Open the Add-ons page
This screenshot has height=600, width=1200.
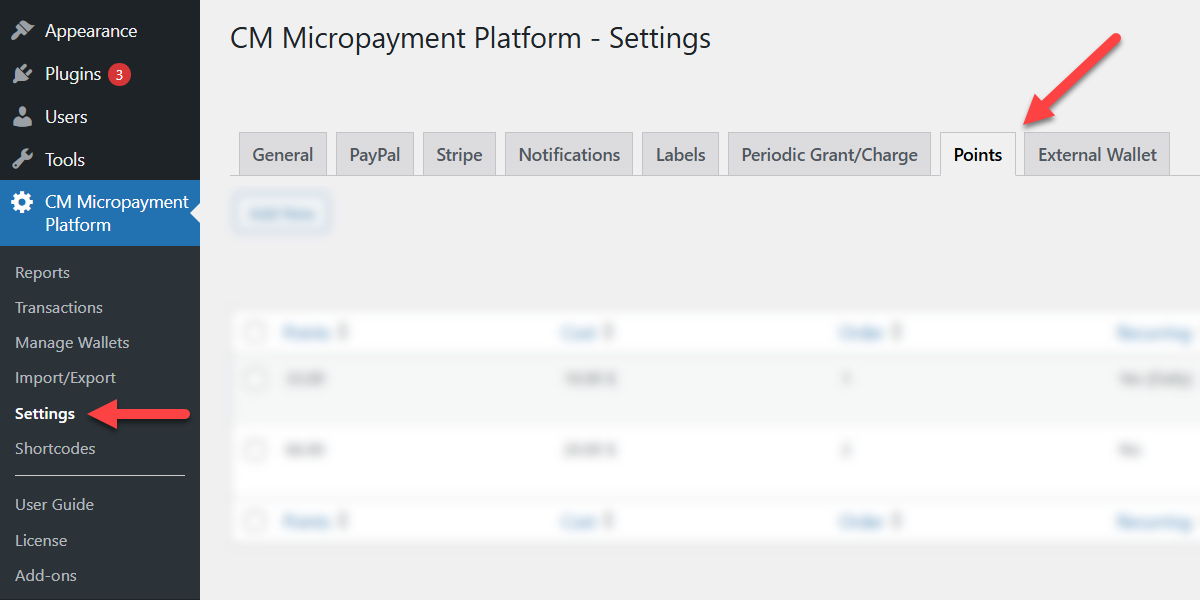tap(46, 575)
